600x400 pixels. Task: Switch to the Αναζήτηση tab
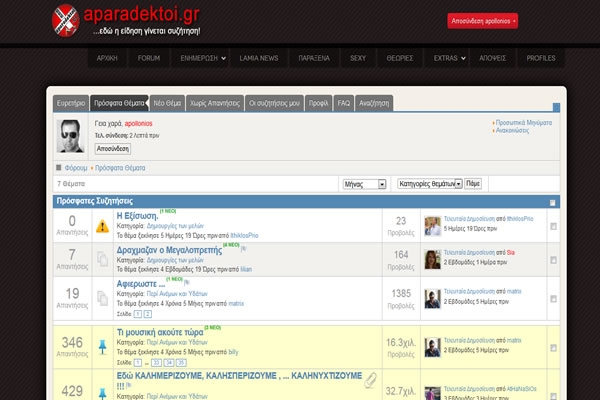(374, 103)
